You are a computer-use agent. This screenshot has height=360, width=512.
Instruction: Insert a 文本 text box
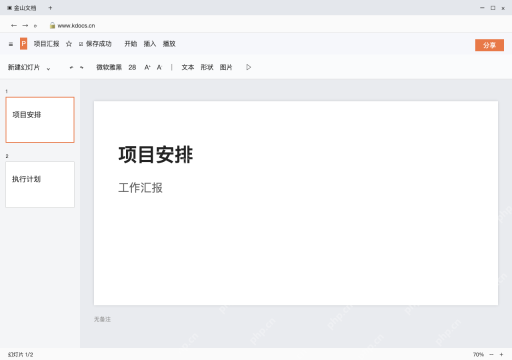click(x=188, y=67)
